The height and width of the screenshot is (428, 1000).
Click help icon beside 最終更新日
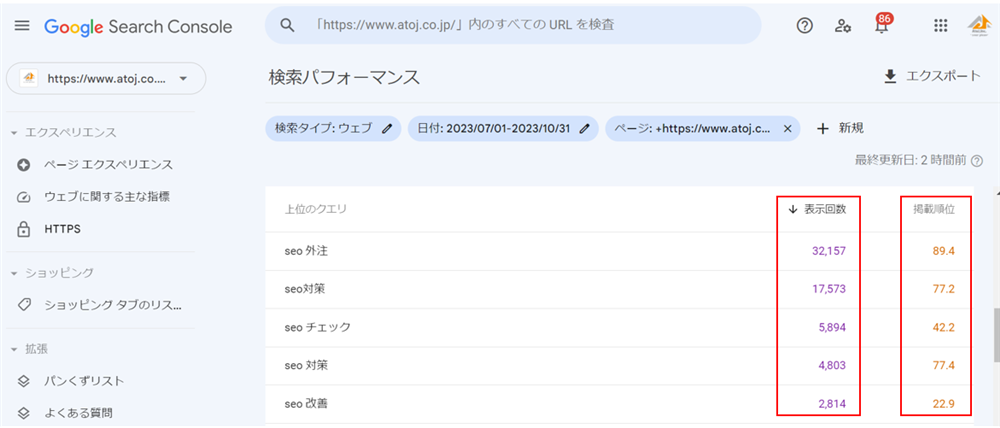coord(976,161)
